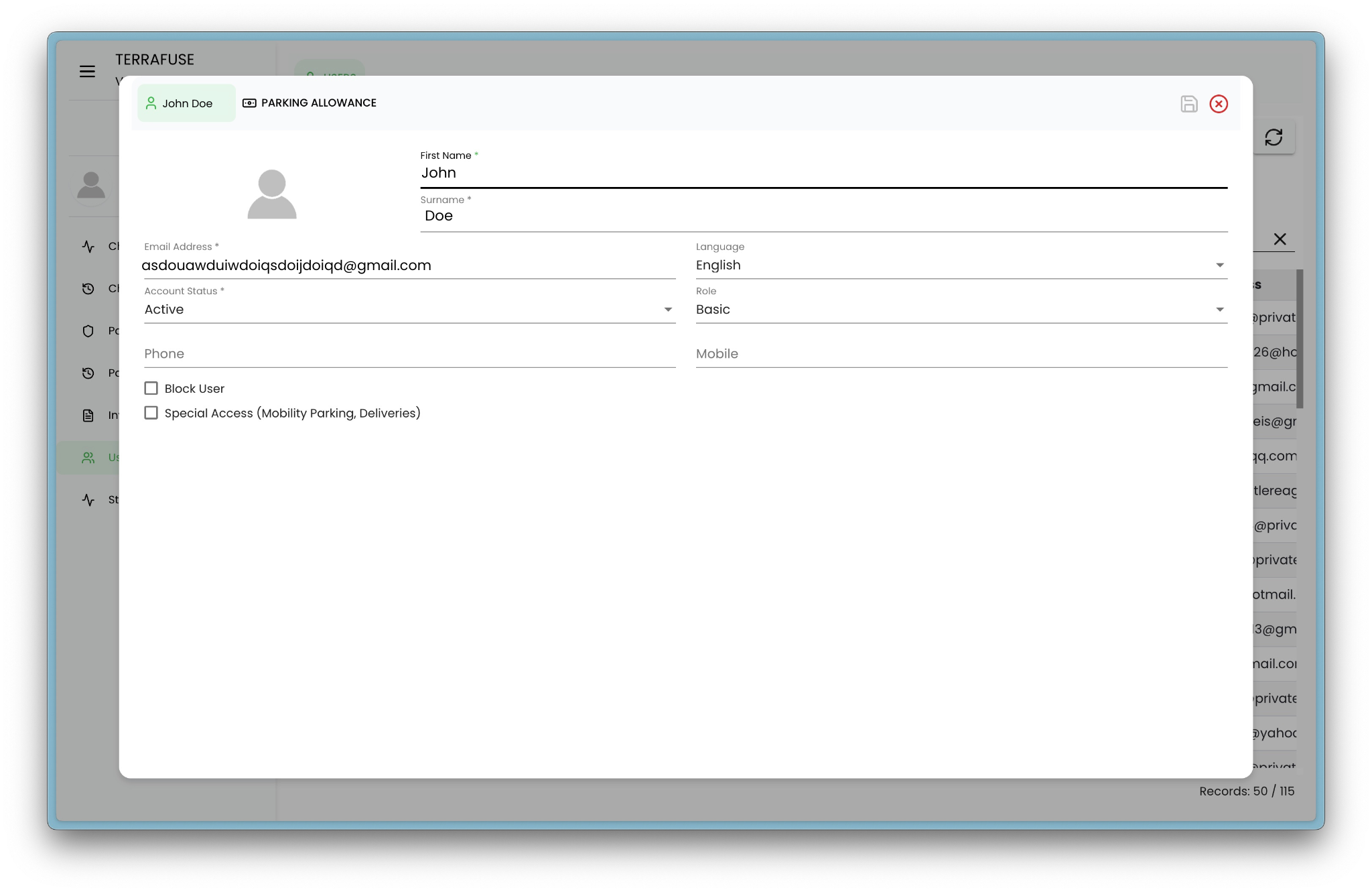The height and width of the screenshot is (892, 1372).
Task: Check Special Access (Mobility Parking, Deliveries)
Action: pyautogui.click(x=151, y=413)
